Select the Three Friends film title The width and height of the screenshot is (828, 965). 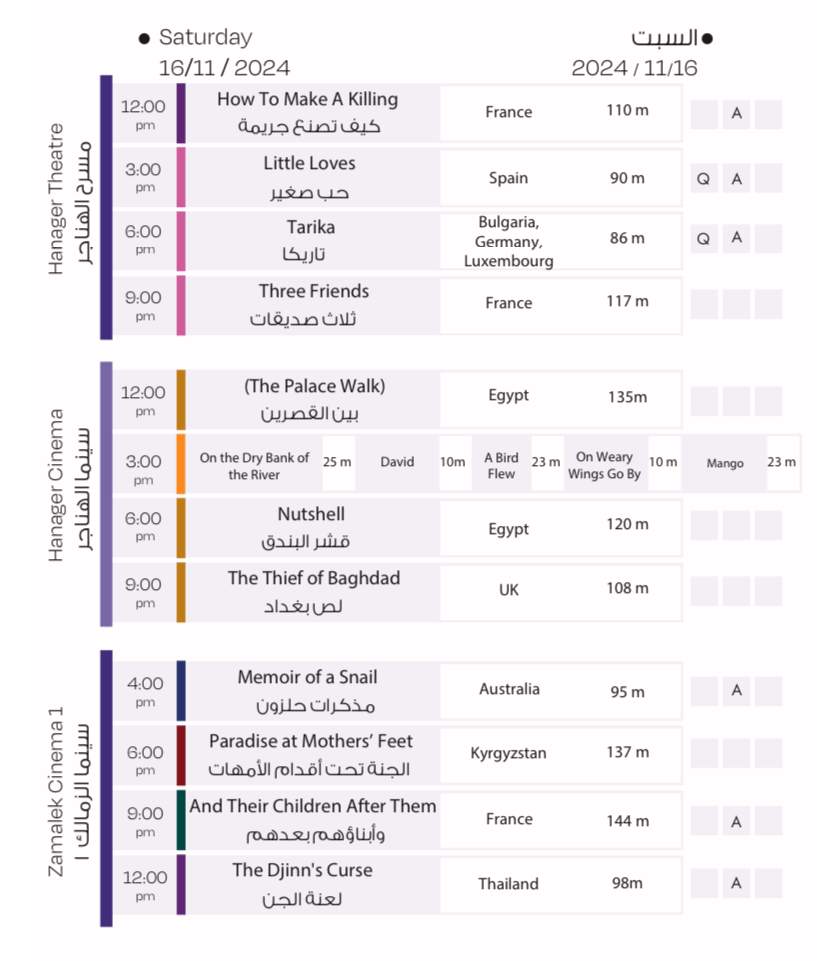pos(313,292)
